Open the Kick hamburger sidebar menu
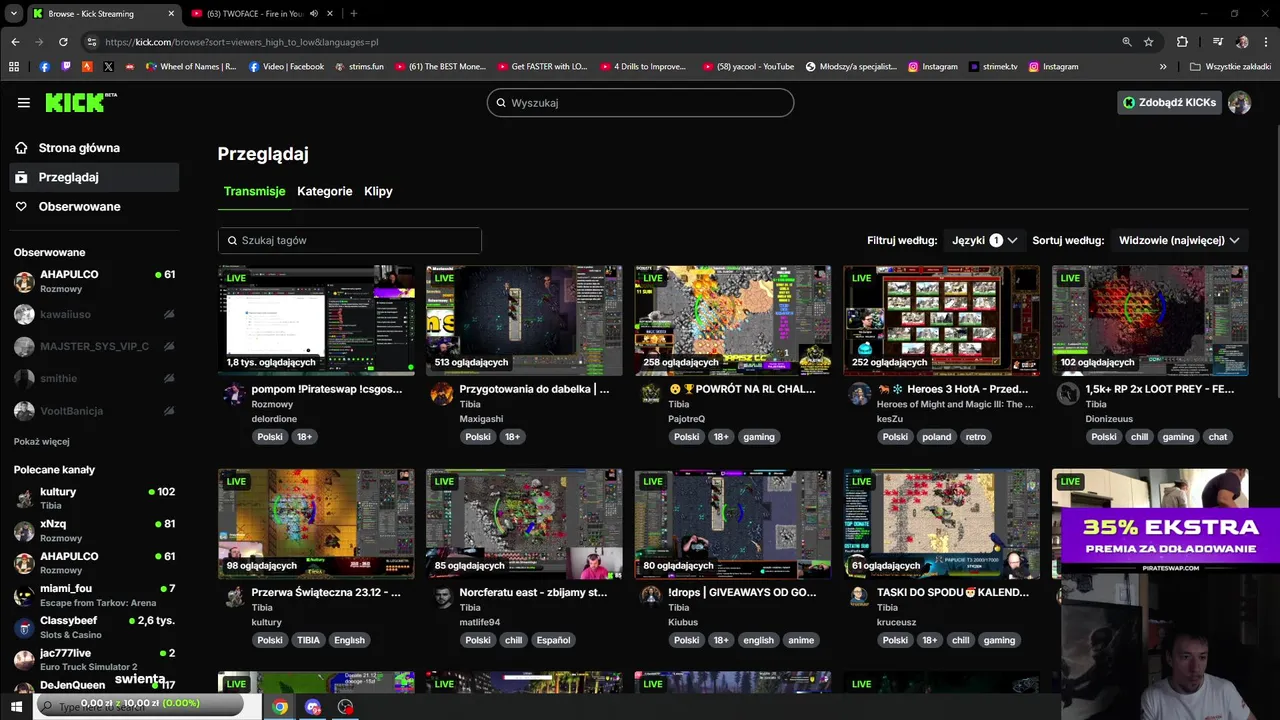The width and height of the screenshot is (1280, 720). pos(24,103)
